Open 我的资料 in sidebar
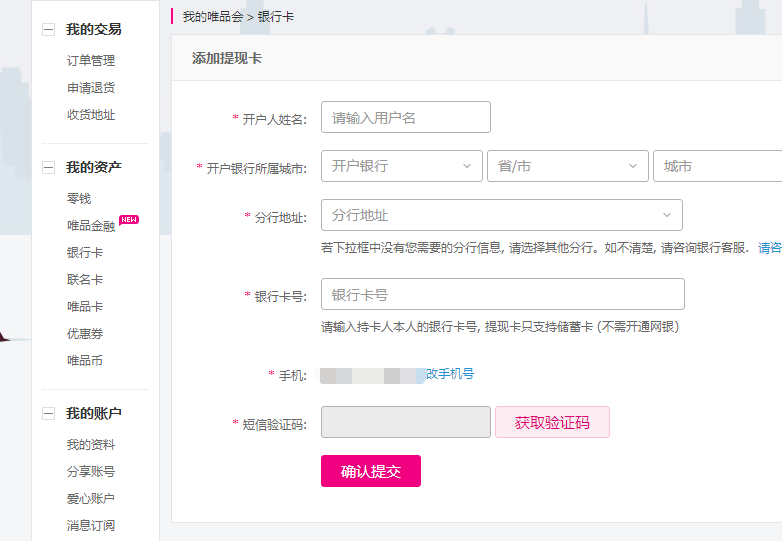782x541 pixels. click(91, 444)
